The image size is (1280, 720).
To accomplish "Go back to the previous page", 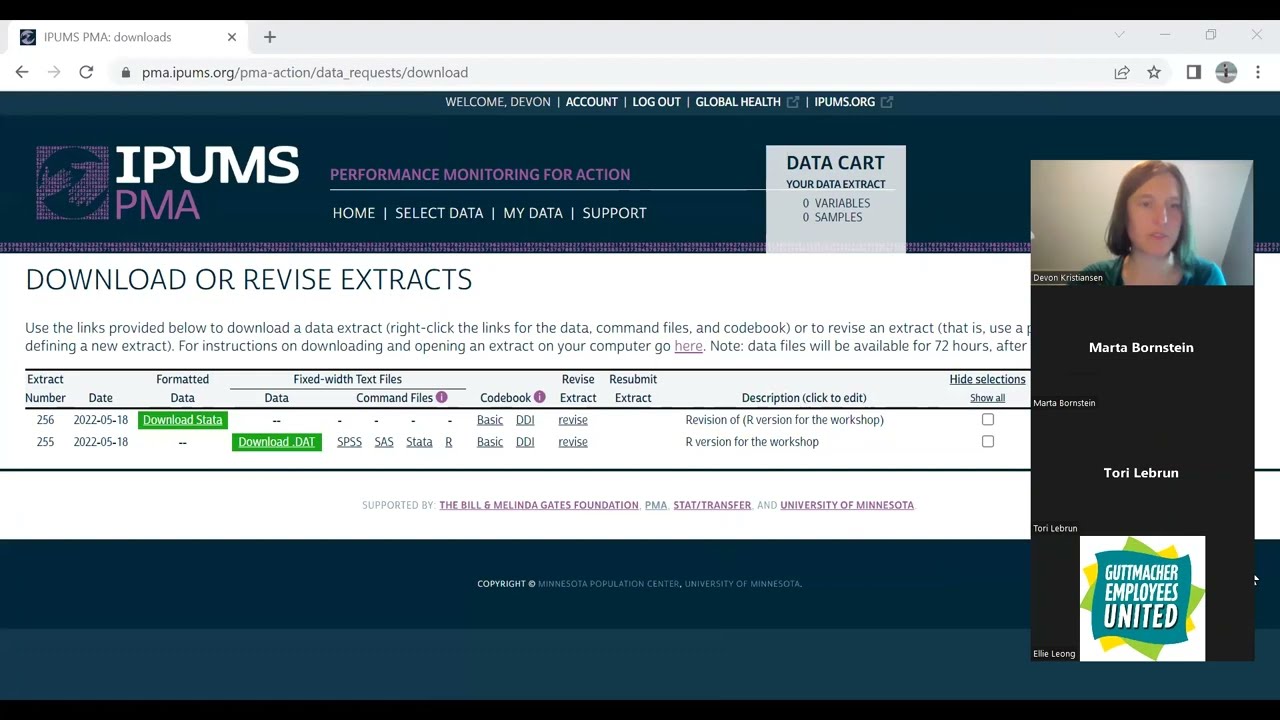I will point(22,72).
